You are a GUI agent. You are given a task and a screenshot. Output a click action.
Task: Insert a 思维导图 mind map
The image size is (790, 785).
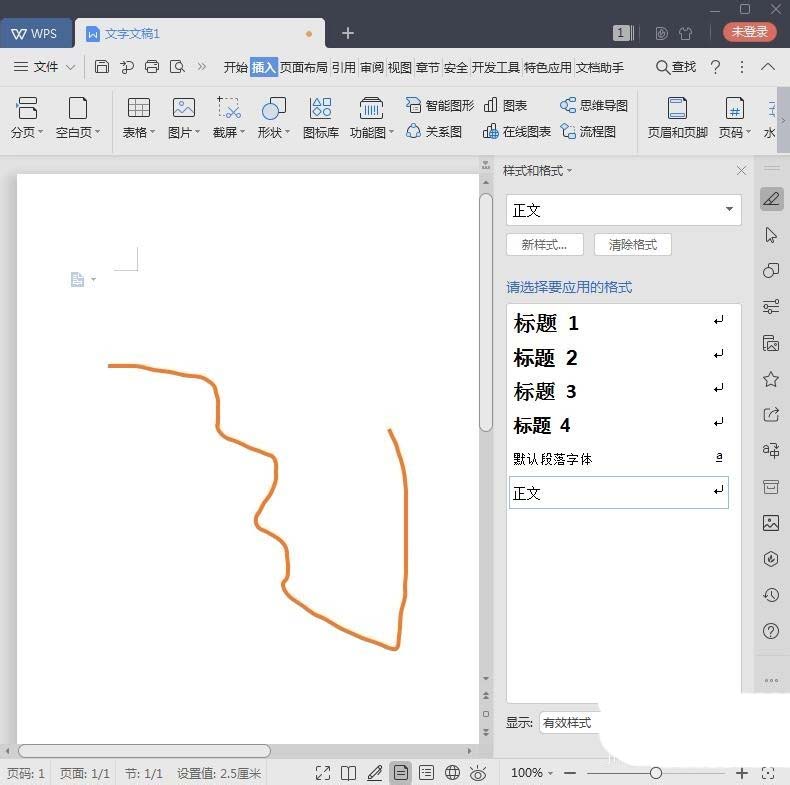coord(594,105)
